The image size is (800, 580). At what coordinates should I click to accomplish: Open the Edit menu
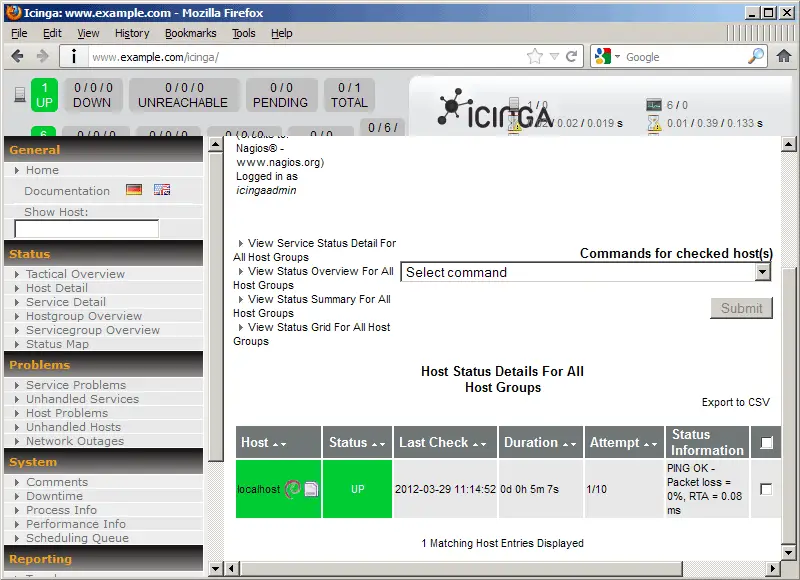52,33
